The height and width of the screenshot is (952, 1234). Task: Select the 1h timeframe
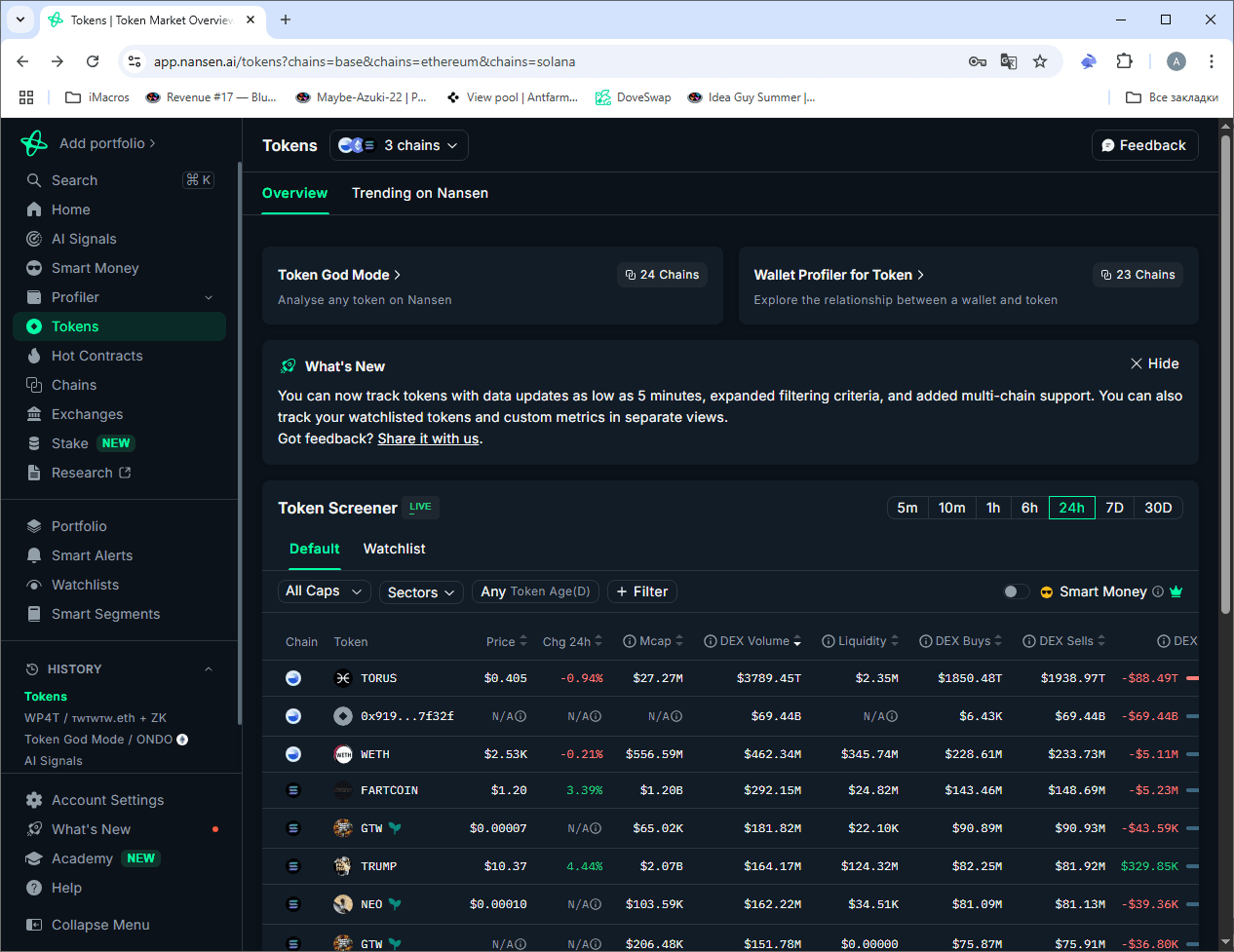(x=993, y=508)
